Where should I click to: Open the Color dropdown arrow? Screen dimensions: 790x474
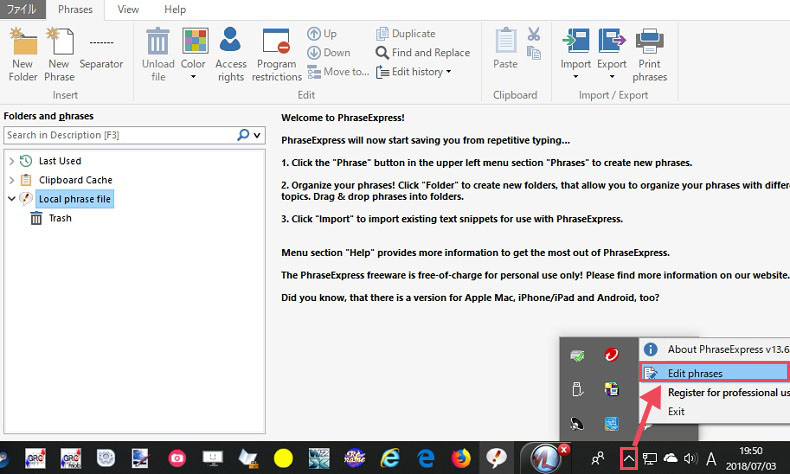pos(193,77)
